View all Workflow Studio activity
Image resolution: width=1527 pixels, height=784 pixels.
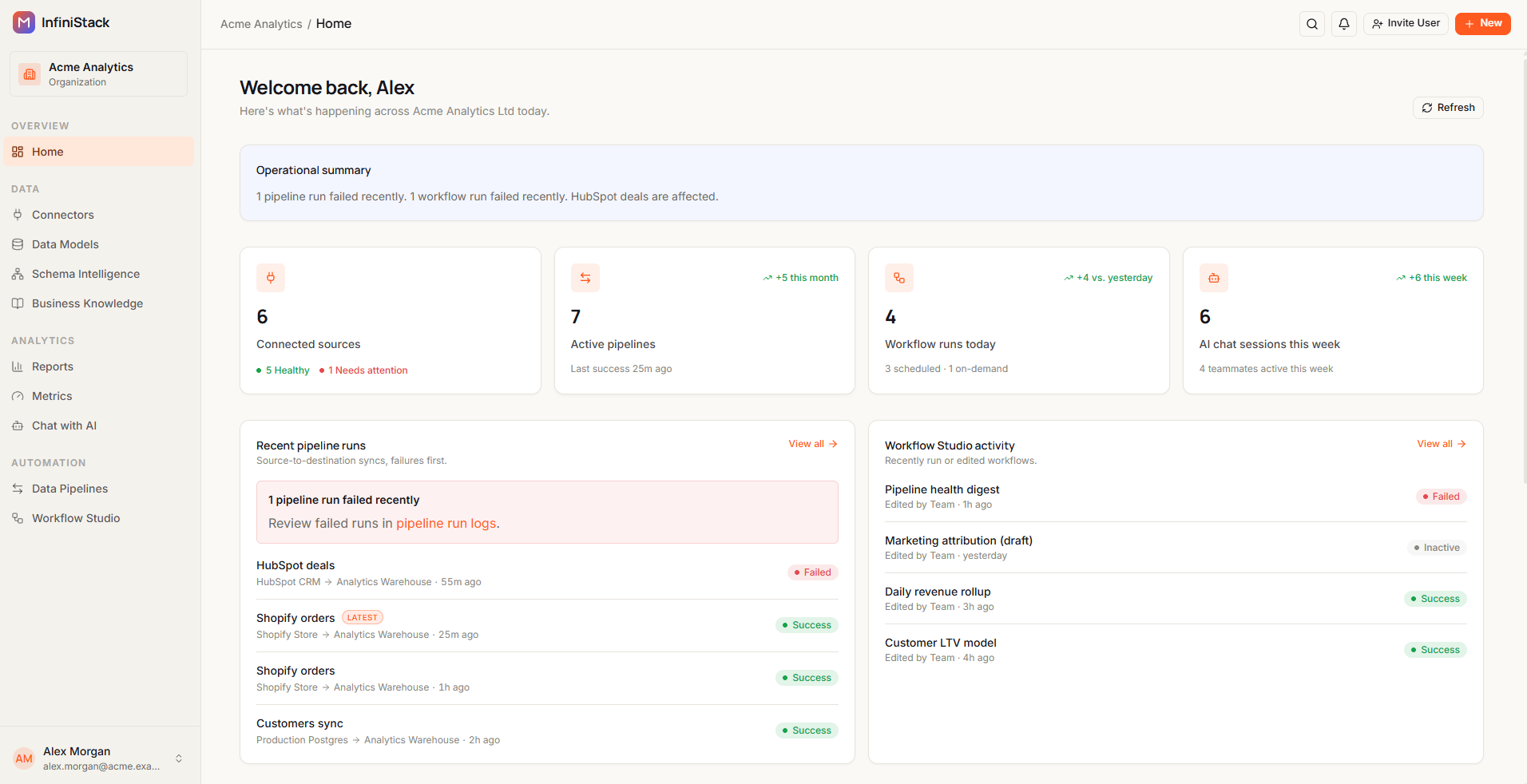pos(1442,444)
